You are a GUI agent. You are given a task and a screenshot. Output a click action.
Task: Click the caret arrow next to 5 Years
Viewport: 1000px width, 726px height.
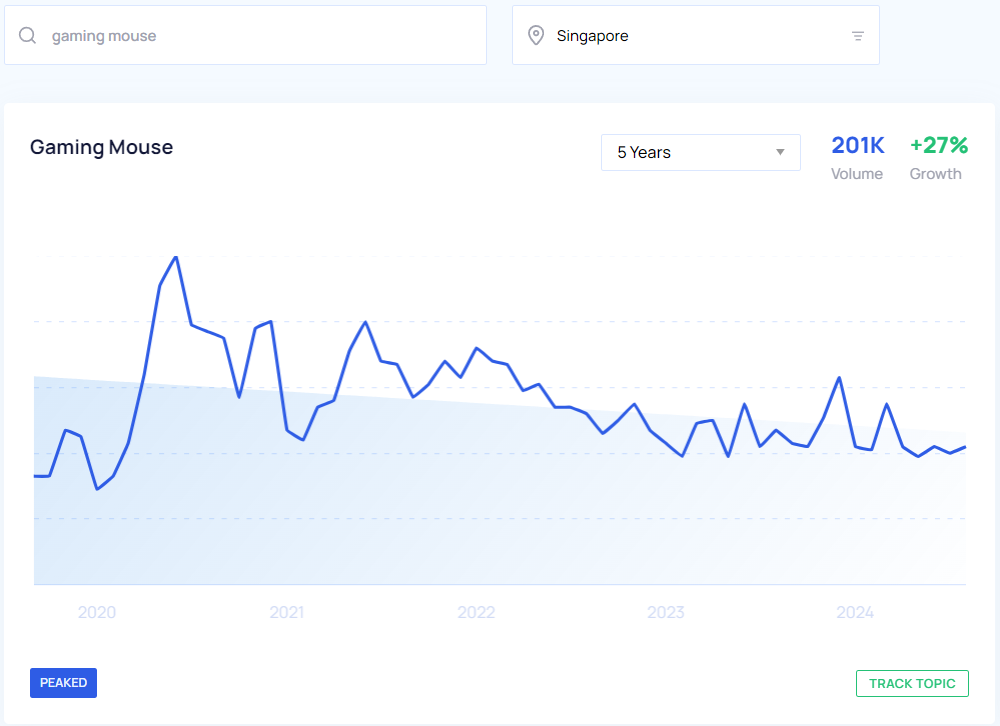click(780, 152)
